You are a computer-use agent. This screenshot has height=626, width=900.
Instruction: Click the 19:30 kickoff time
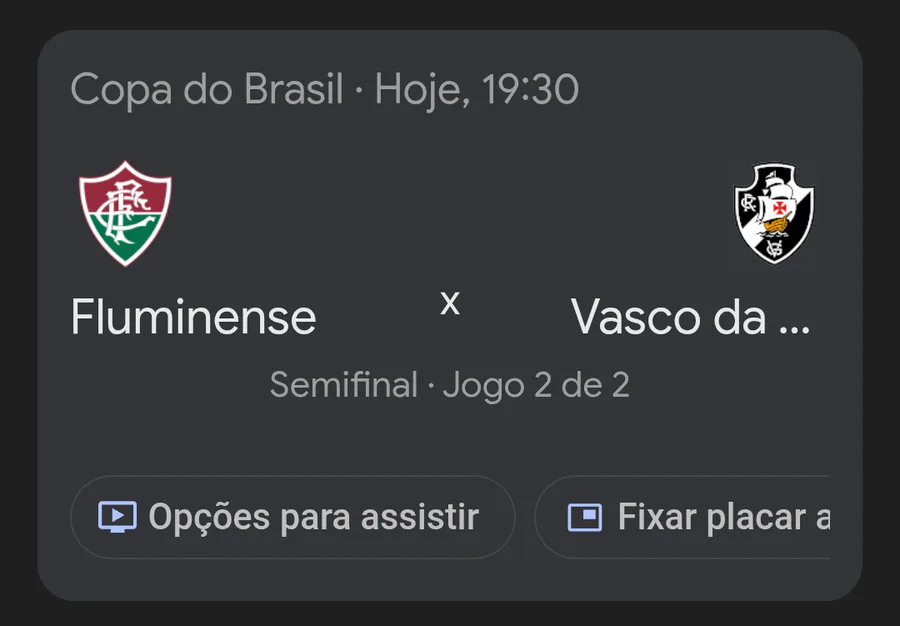tap(531, 91)
